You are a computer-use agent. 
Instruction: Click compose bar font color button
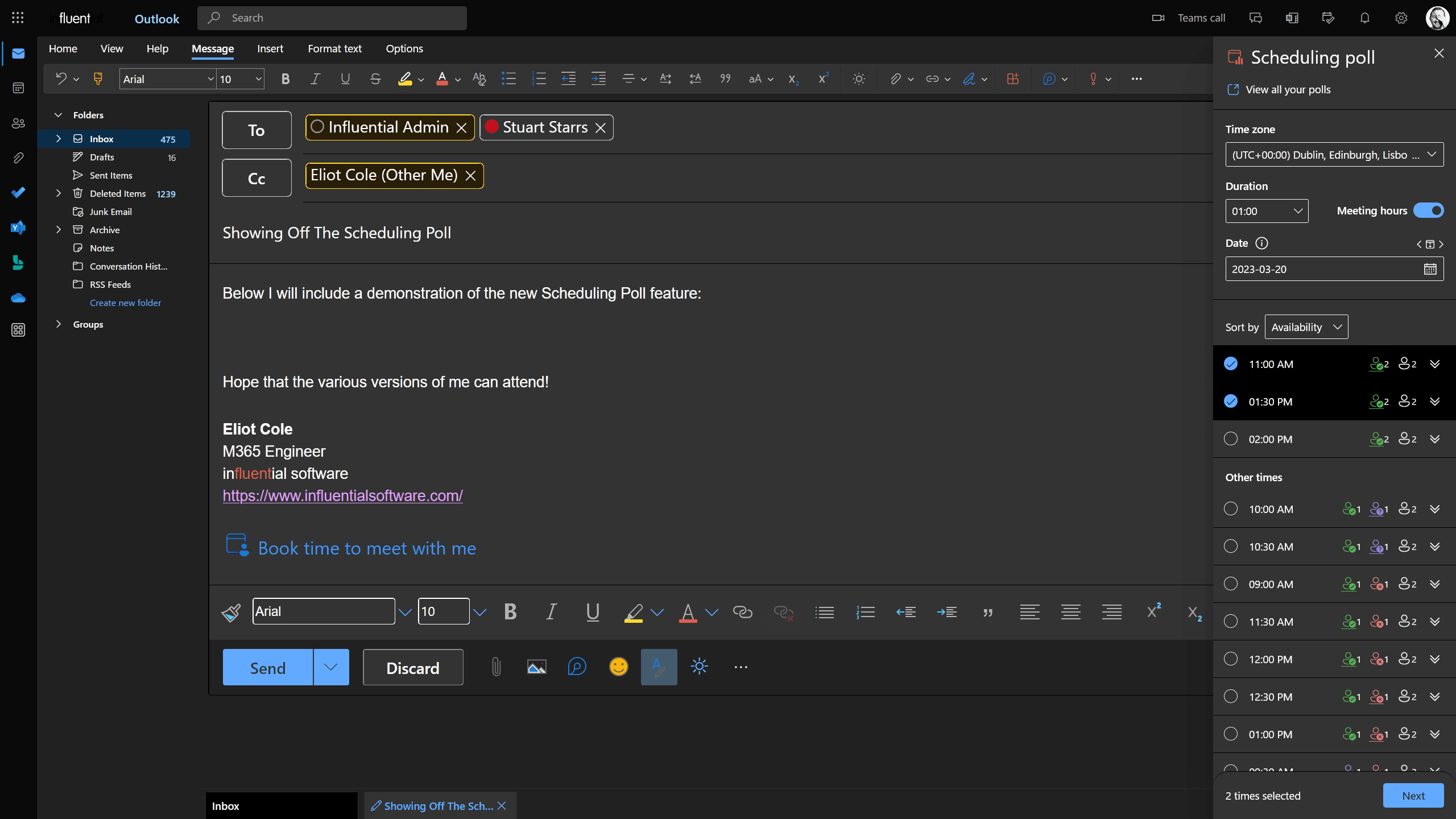click(688, 612)
